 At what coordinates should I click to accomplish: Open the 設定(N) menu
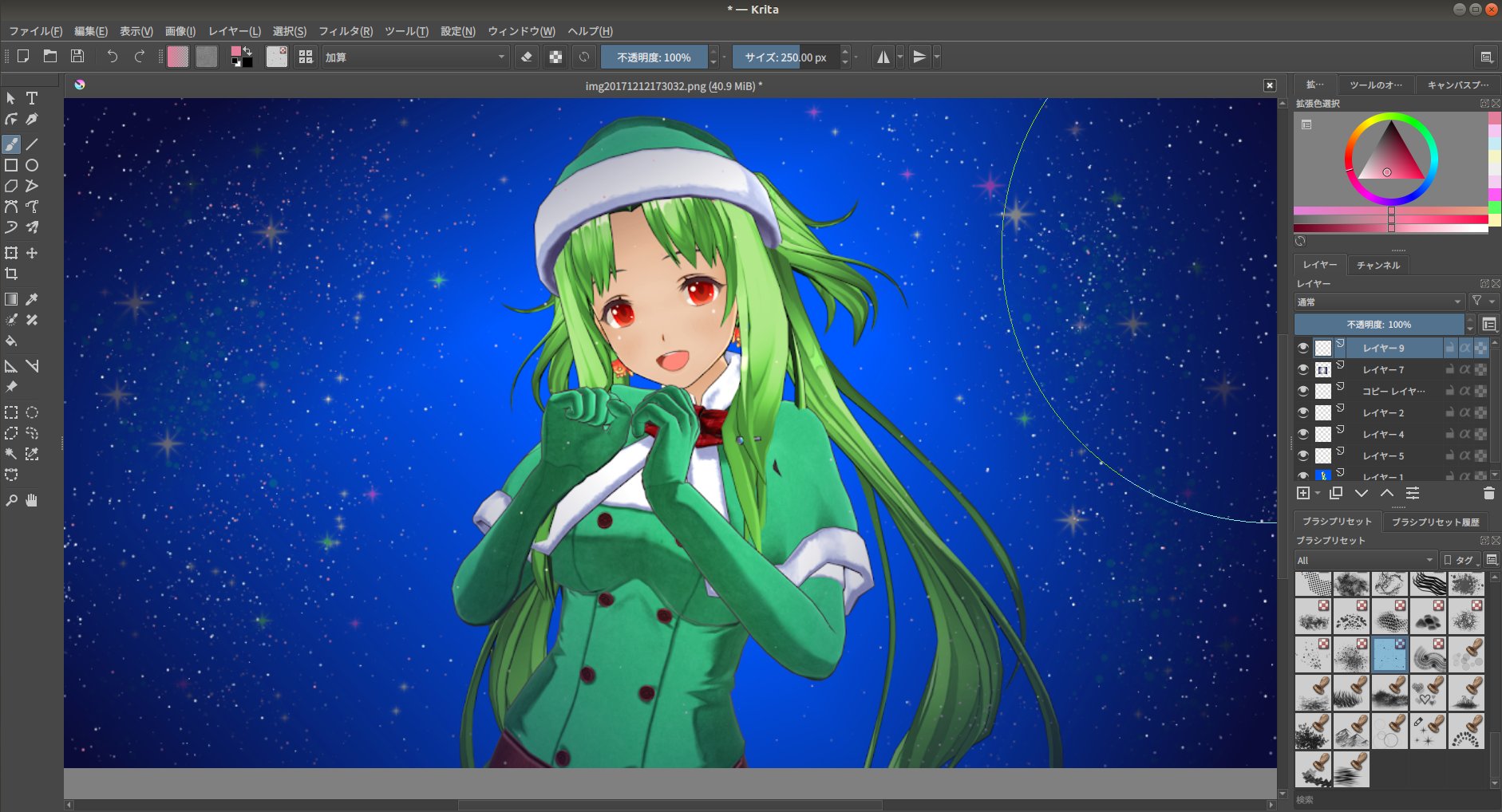[458, 31]
